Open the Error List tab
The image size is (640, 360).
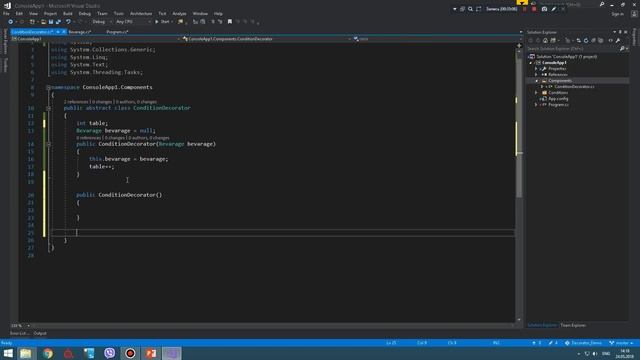[x=19, y=333]
